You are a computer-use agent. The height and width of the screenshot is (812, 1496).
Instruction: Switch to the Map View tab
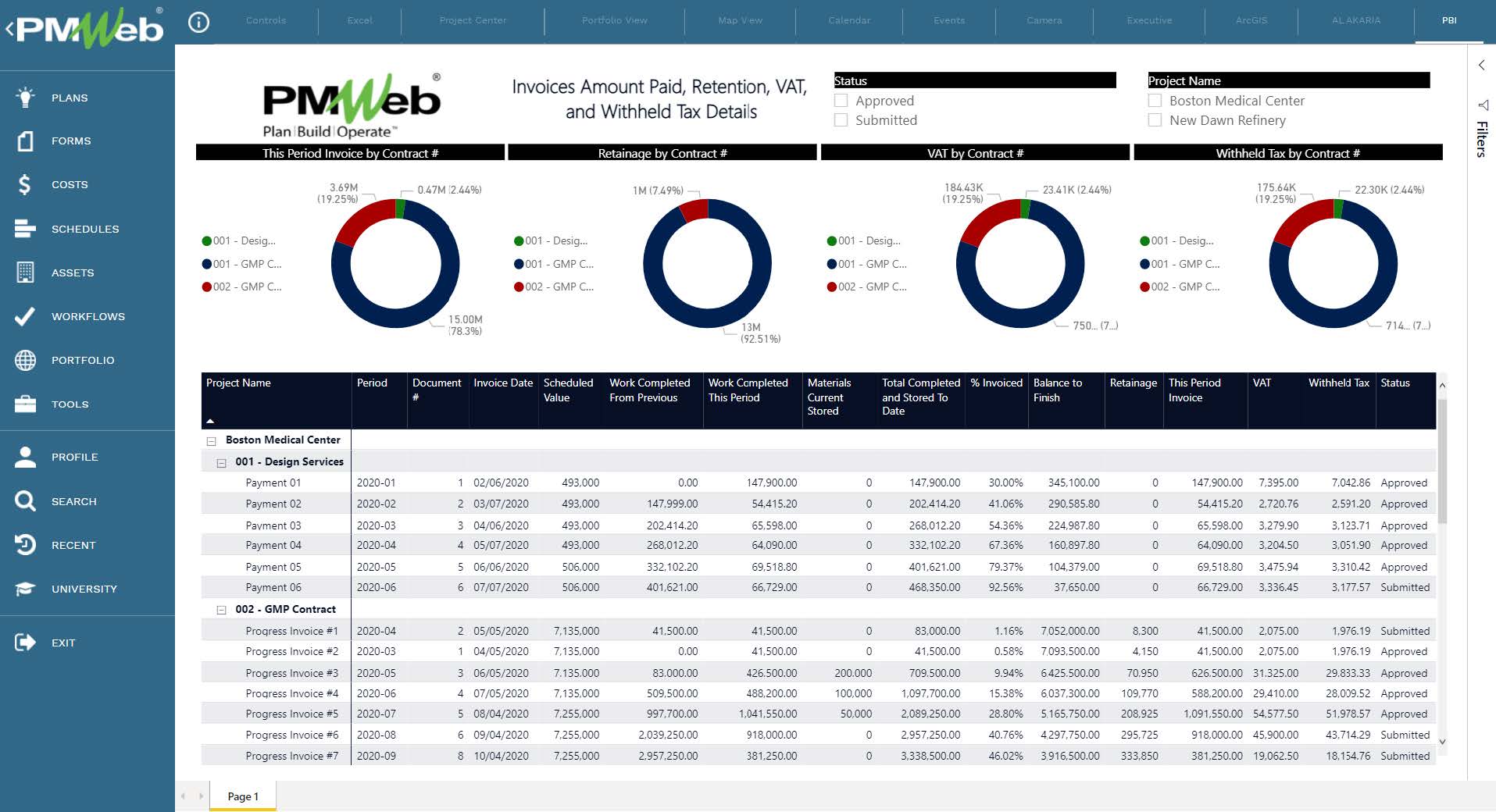[x=741, y=20]
